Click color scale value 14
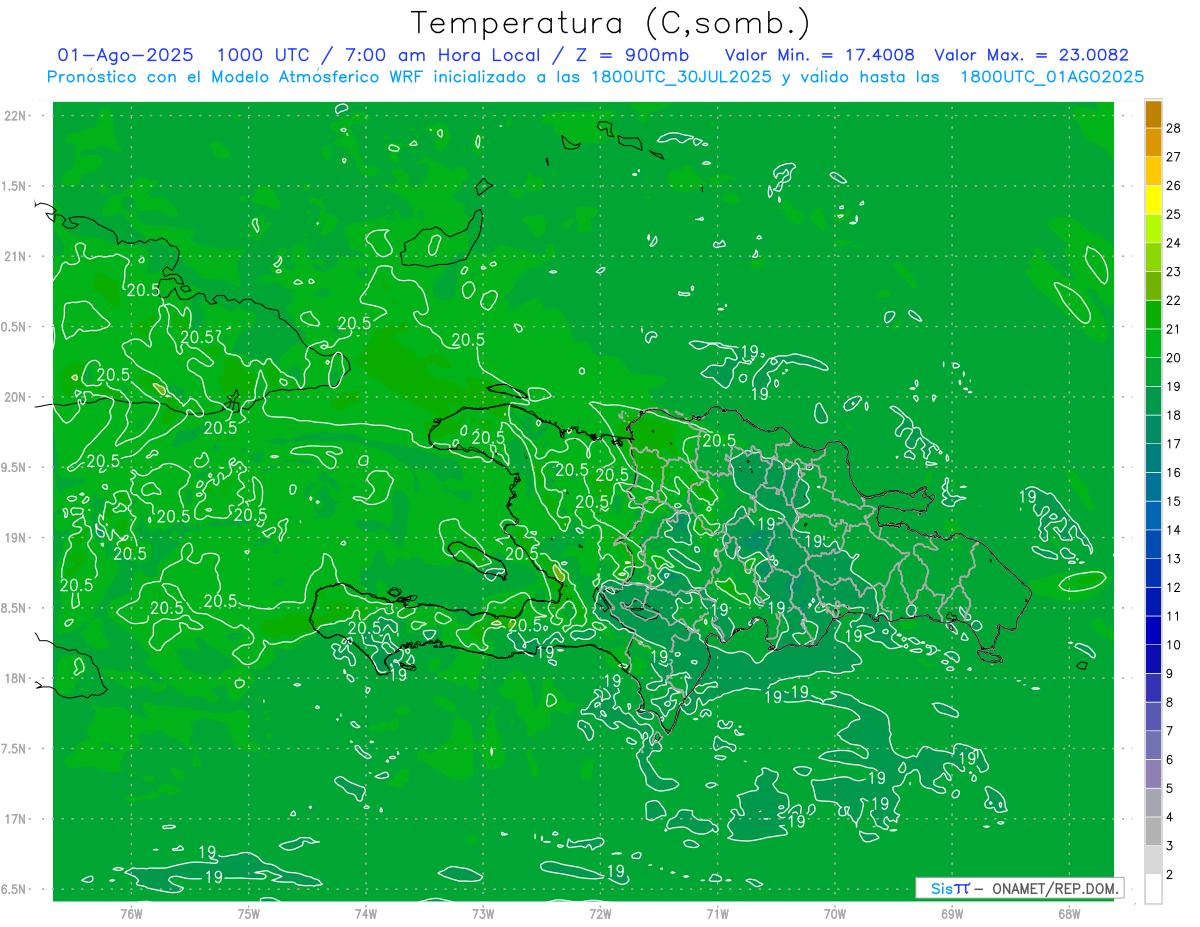This screenshot has width=1200, height=927. pyautogui.click(x=1174, y=530)
